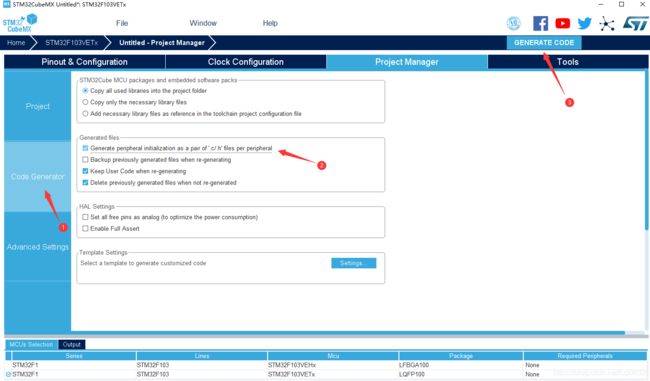Open the ST 10-year anniversary badge icon
Image resolution: width=650 pixels, height=381 pixels.
[514, 23]
